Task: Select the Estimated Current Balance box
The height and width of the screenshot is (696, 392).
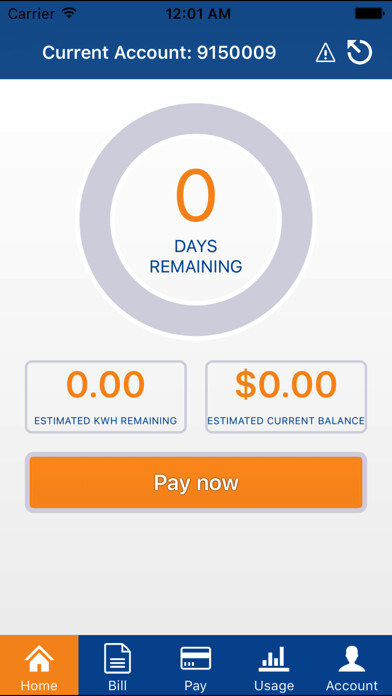Action: (286, 396)
